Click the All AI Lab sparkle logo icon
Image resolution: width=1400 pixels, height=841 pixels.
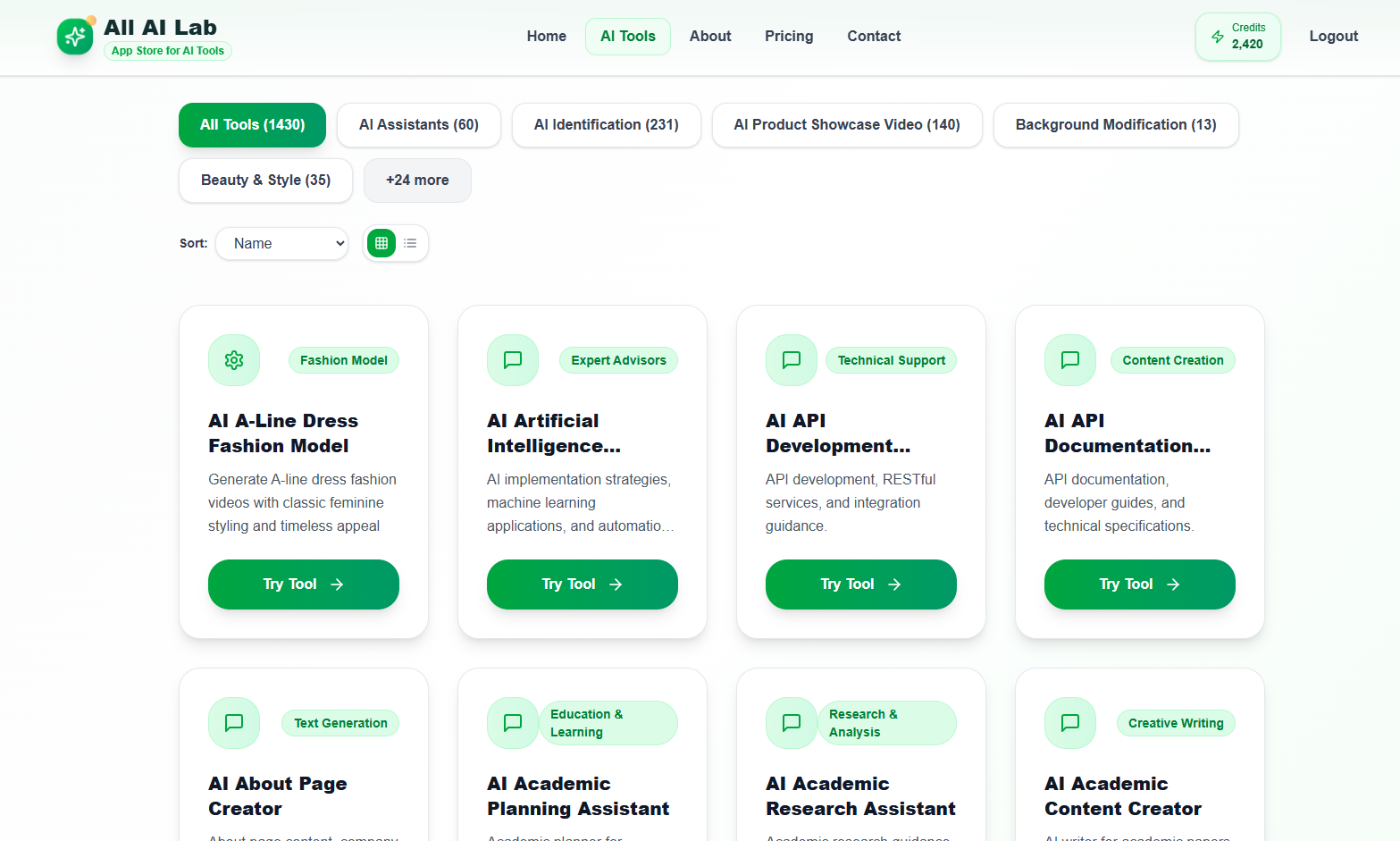coord(75,37)
